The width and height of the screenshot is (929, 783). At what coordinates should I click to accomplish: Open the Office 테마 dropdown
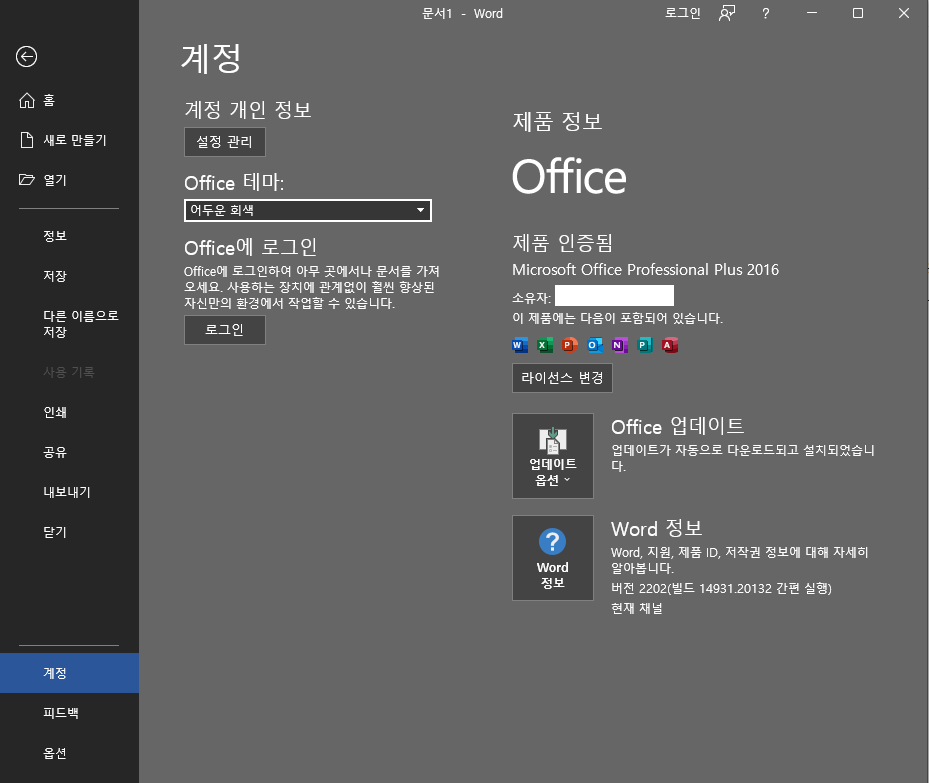[307, 210]
